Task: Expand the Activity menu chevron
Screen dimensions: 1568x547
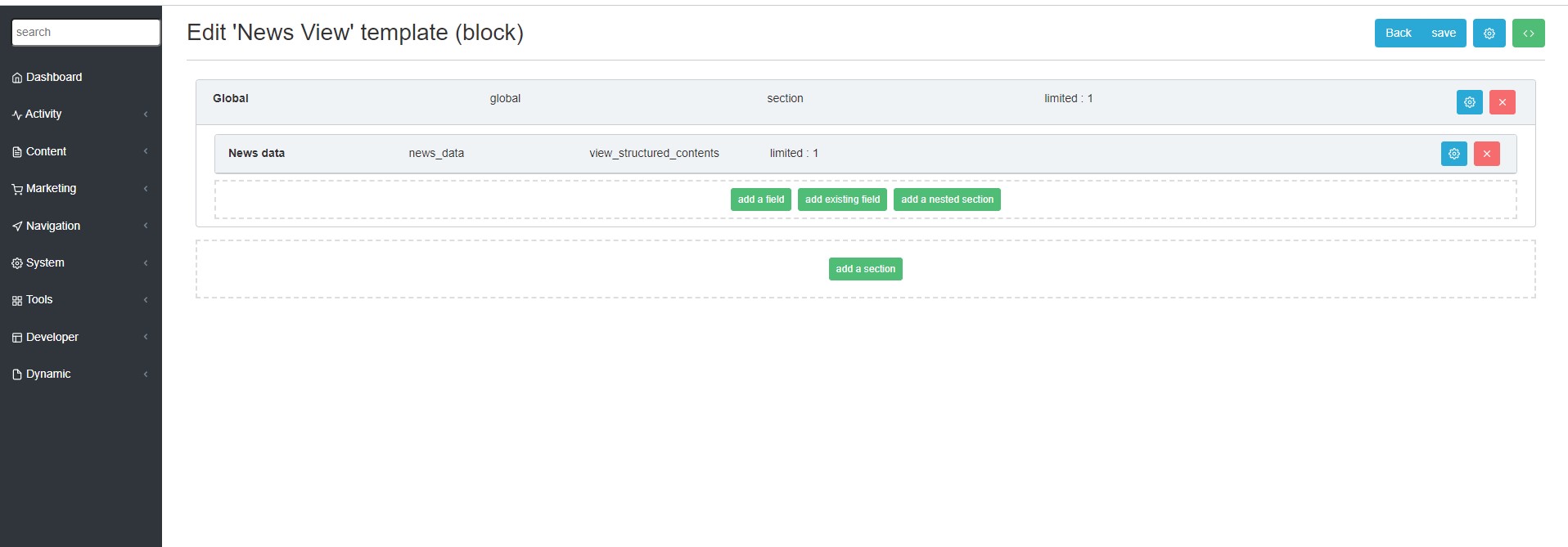Action: 146,114
